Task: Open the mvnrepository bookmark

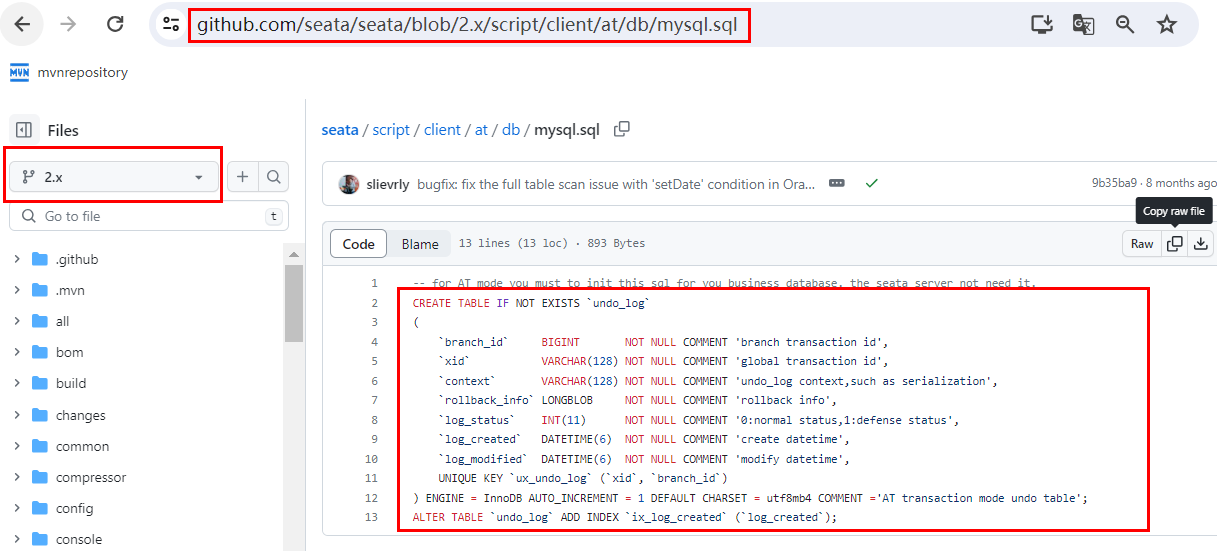Action: (69, 72)
